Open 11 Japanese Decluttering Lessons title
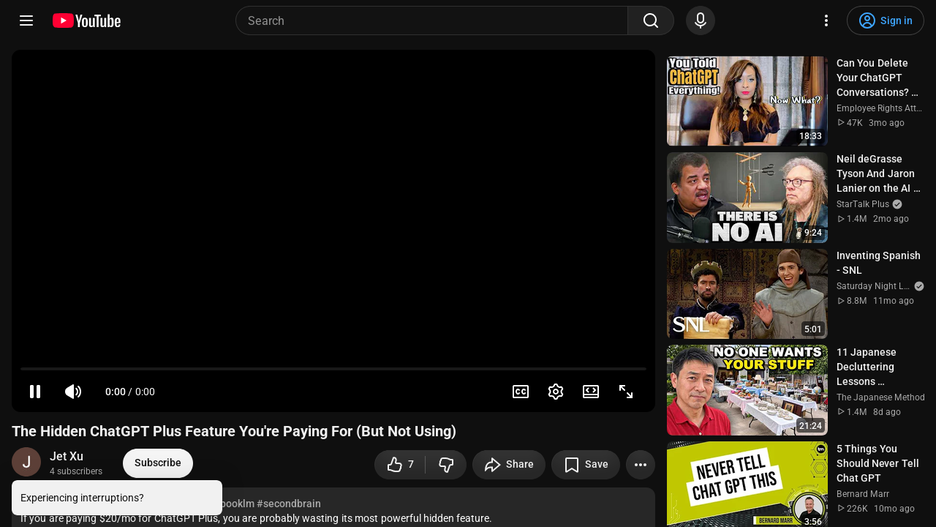This screenshot has width=936, height=527. click(x=866, y=367)
